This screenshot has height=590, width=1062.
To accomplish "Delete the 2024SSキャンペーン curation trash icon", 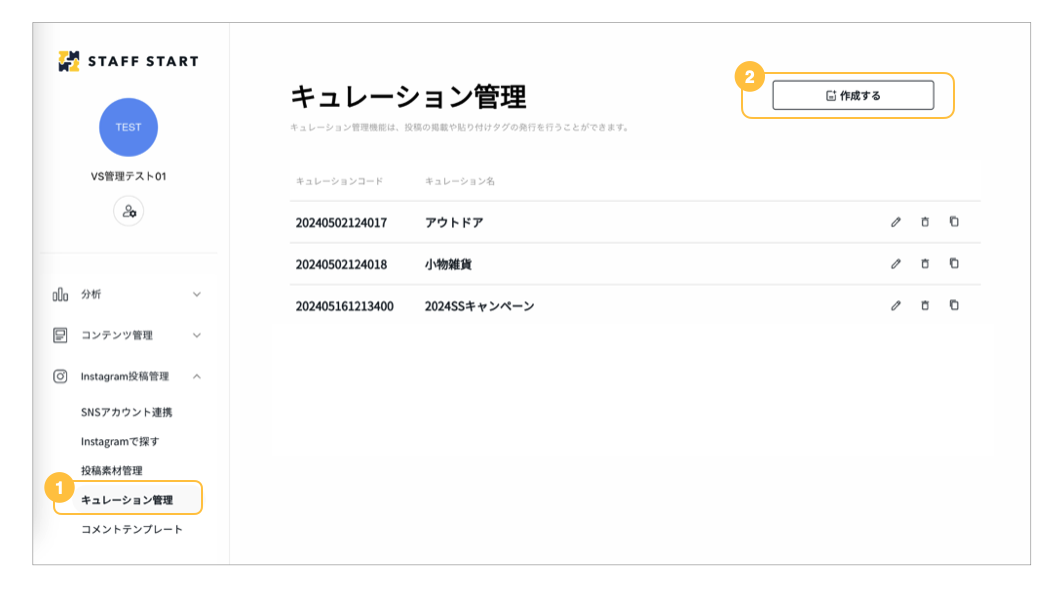I will 925,306.
